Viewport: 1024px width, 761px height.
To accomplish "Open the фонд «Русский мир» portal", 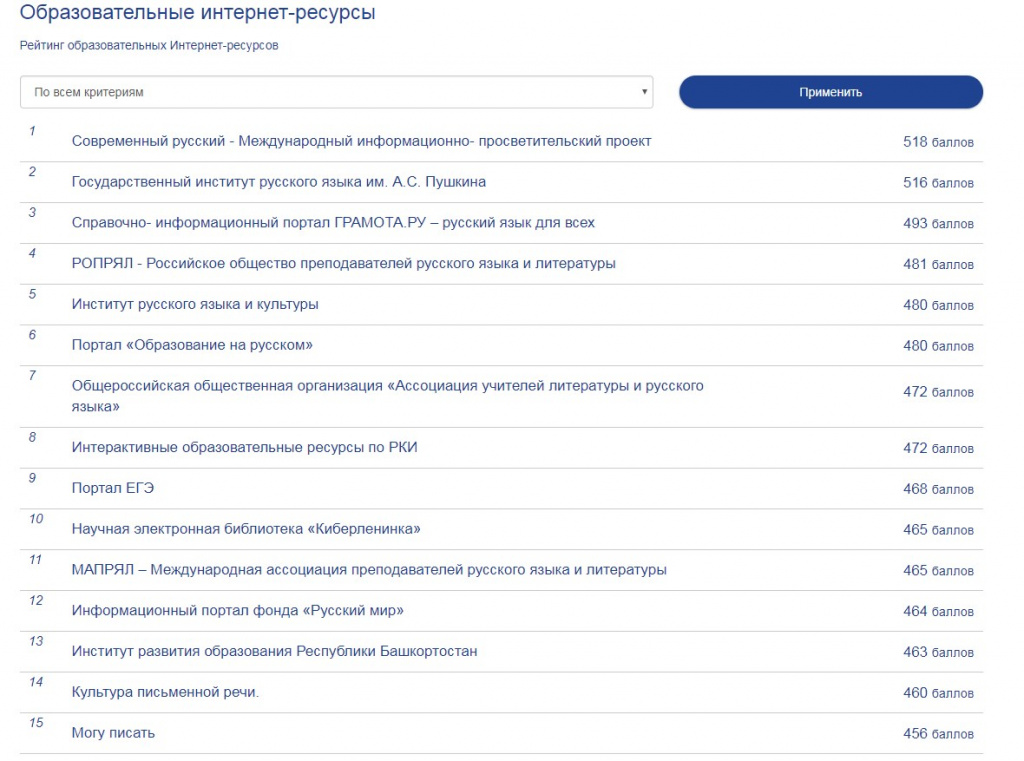I will 237,610.
